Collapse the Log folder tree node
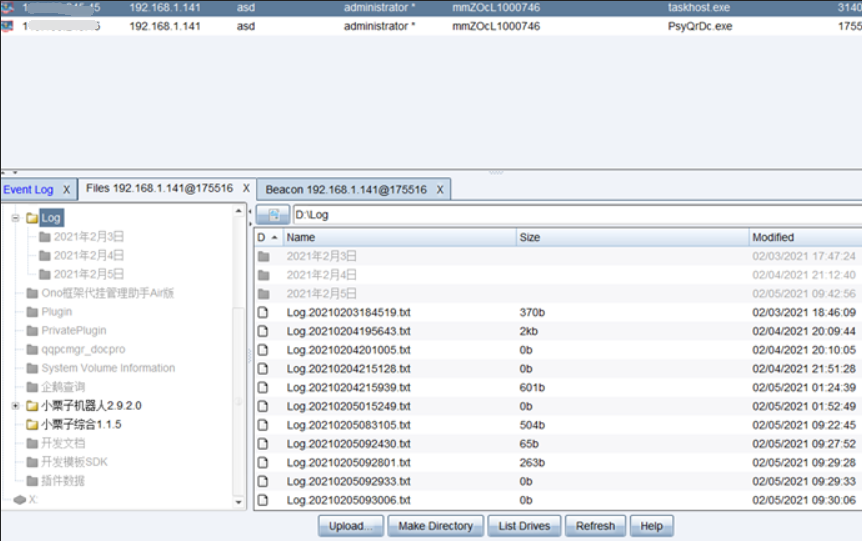The width and height of the screenshot is (862, 541). click(x=16, y=218)
